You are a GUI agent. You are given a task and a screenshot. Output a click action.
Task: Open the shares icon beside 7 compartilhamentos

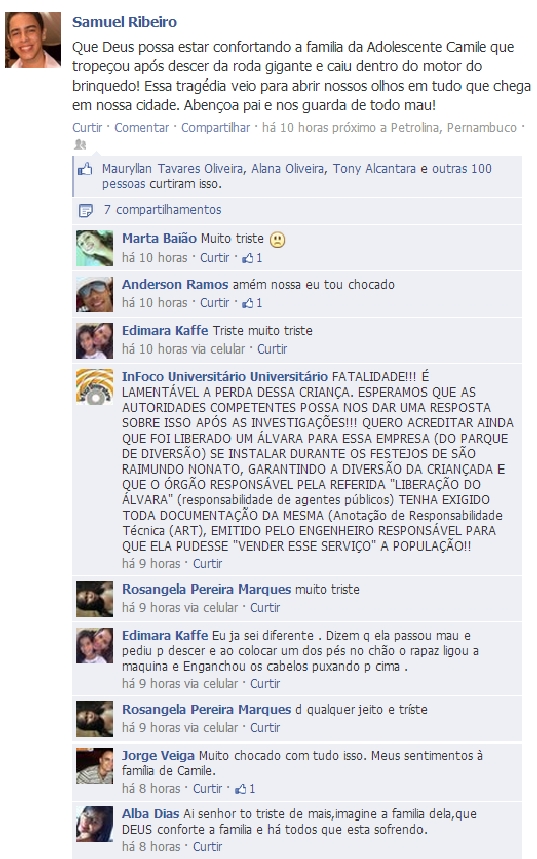85,210
